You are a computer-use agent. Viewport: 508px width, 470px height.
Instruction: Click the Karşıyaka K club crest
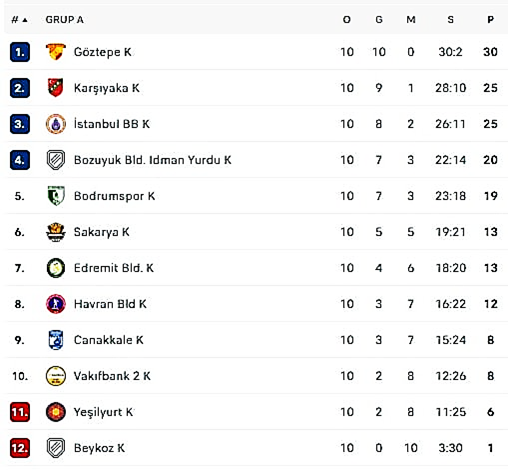pos(55,88)
